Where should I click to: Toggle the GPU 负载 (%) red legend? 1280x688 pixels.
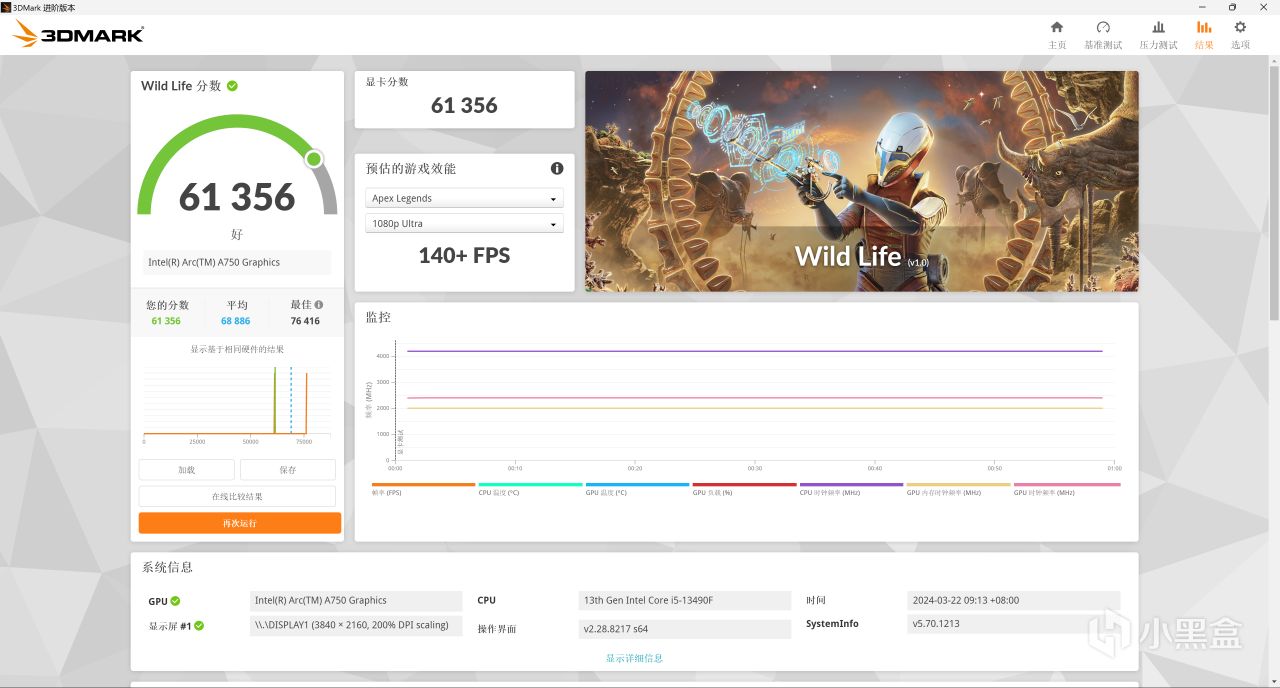point(744,489)
